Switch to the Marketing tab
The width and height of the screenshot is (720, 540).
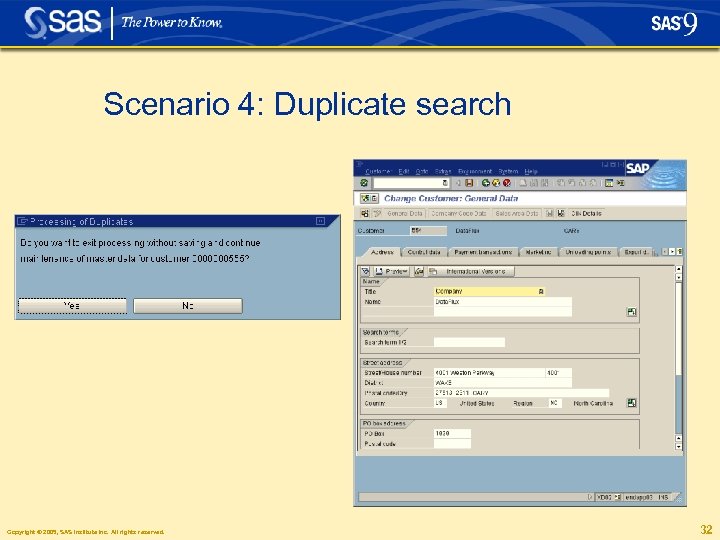pos(539,252)
